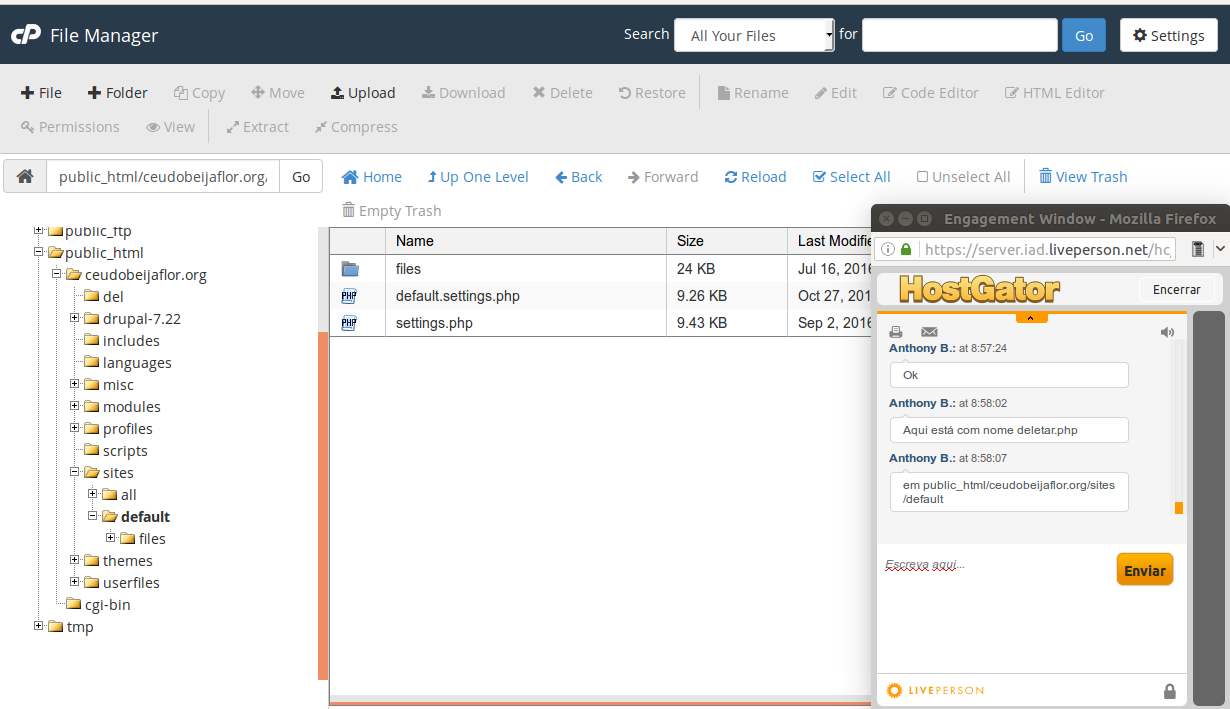
Task: Open View Trash
Action: coord(1083,177)
